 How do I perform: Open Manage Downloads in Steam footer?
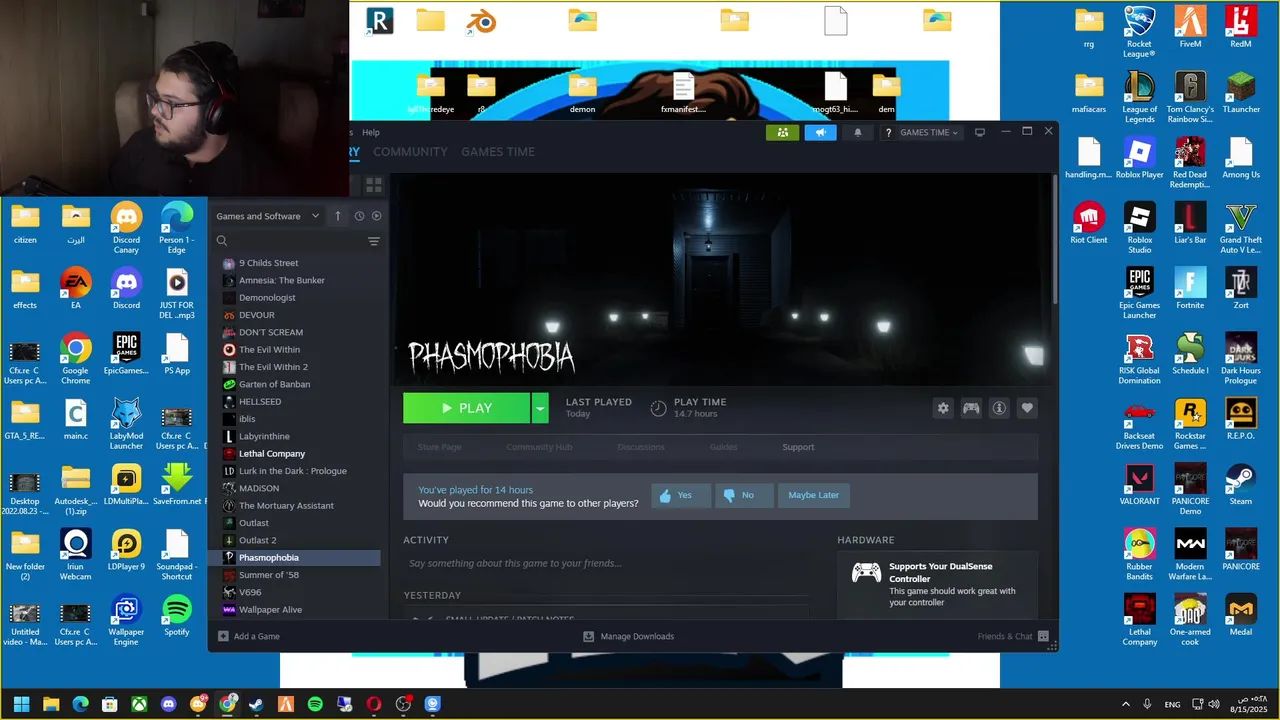pyautogui.click(x=629, y=637)
